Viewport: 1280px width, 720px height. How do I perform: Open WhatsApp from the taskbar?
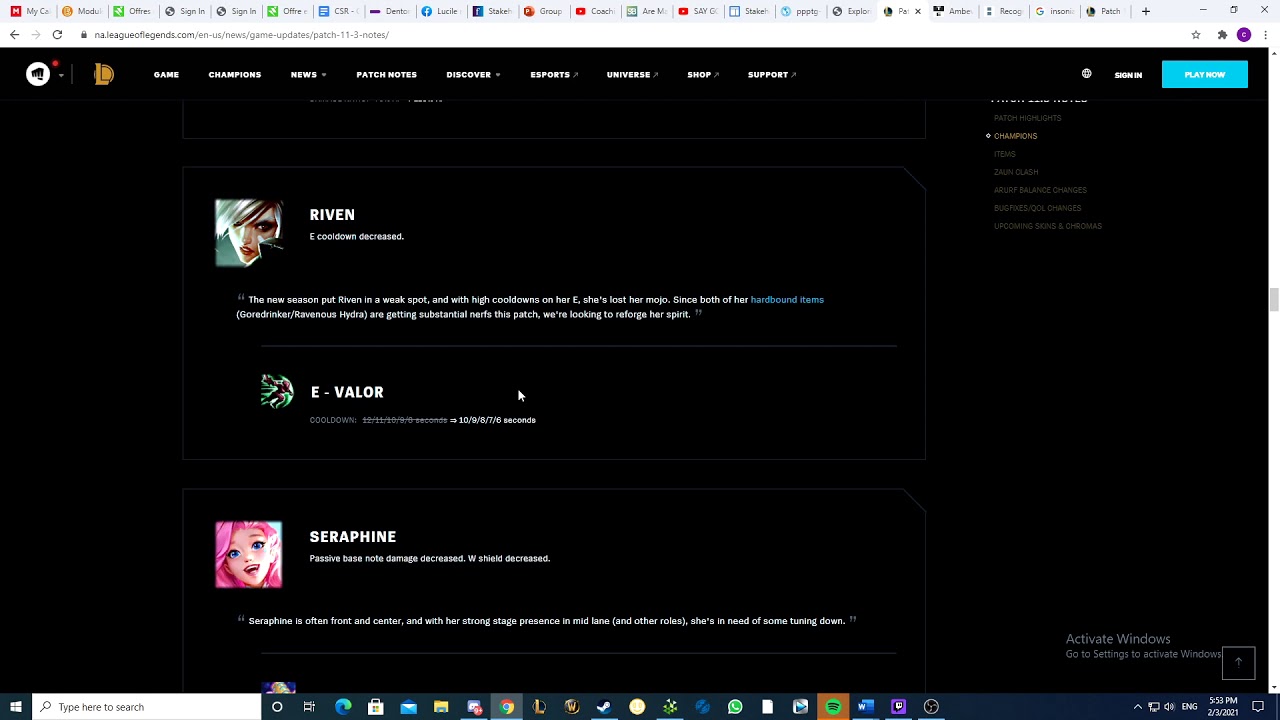click(735, 707)
